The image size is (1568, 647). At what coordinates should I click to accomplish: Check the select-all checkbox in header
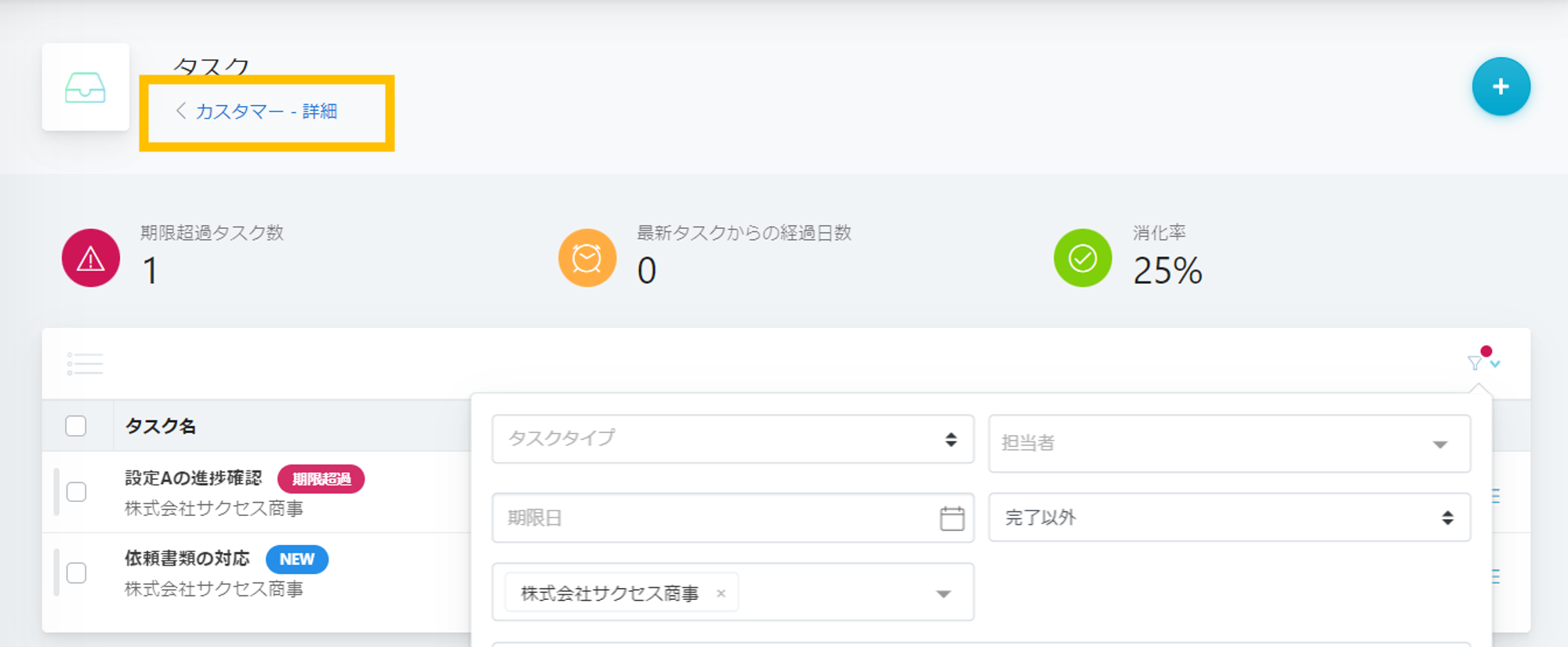[76, 426]
